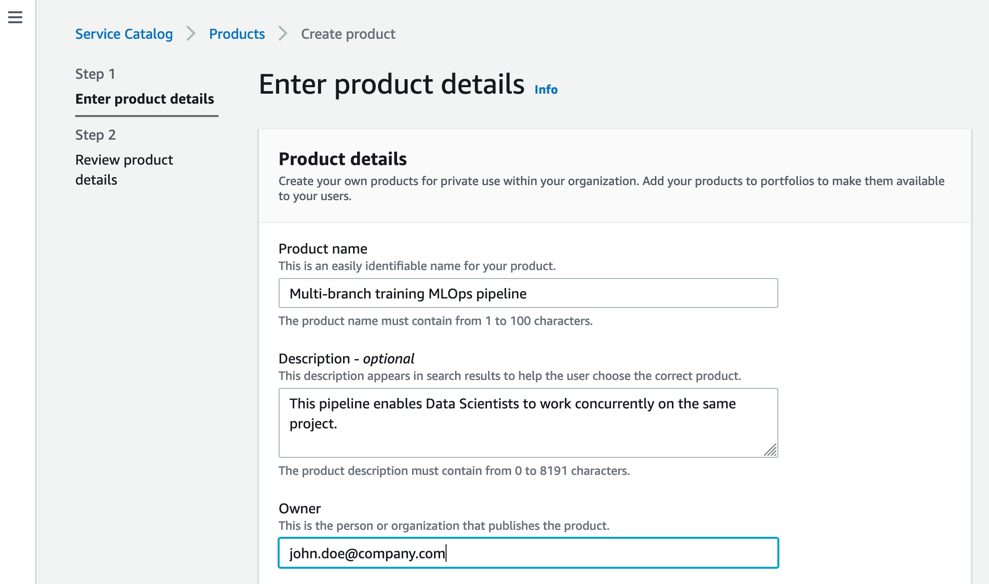Open the hamburger navigation menu
The width and height of the screenshot is (989, 584).
coord(15,17)
